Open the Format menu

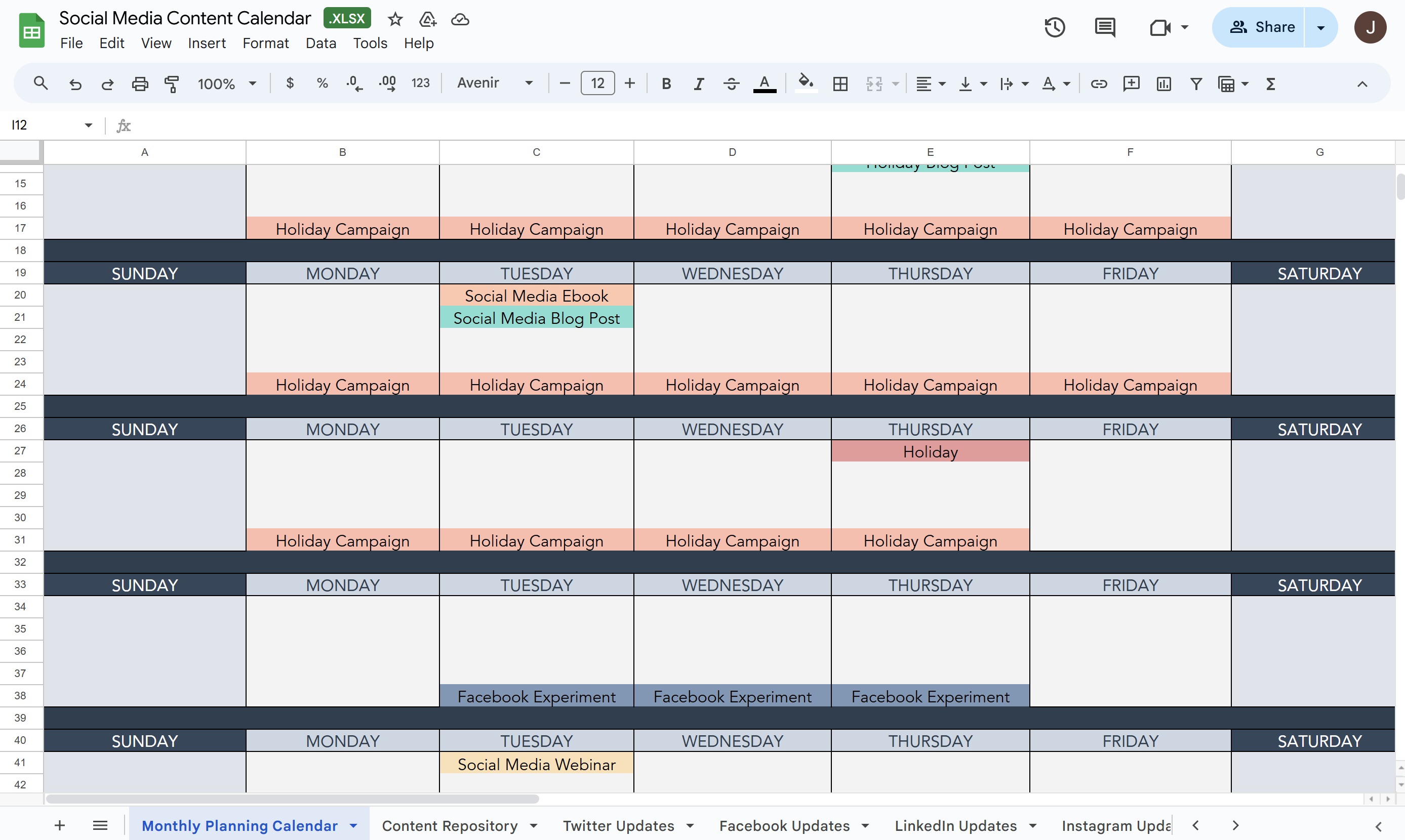[265, 43]
